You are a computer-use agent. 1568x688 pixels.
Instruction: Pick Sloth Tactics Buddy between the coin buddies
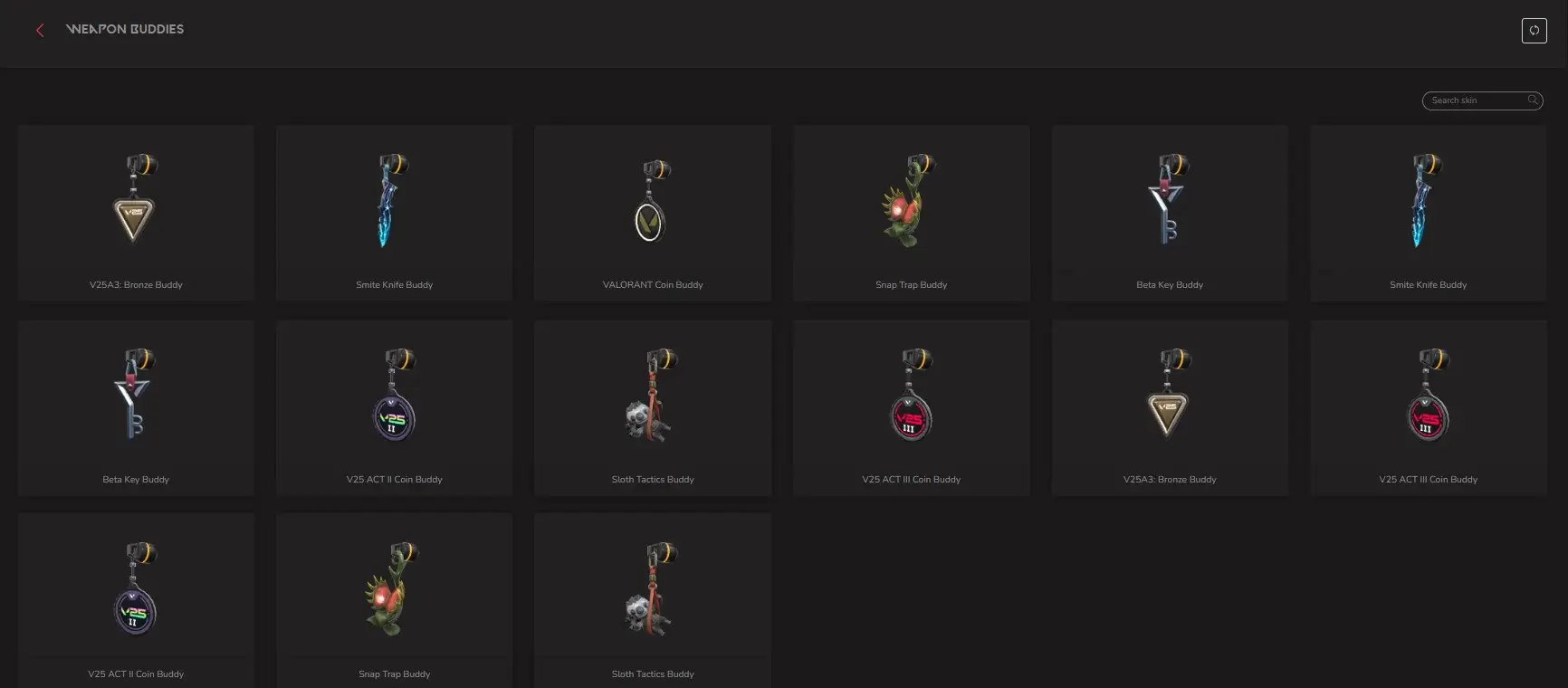(x=653, y=407)
